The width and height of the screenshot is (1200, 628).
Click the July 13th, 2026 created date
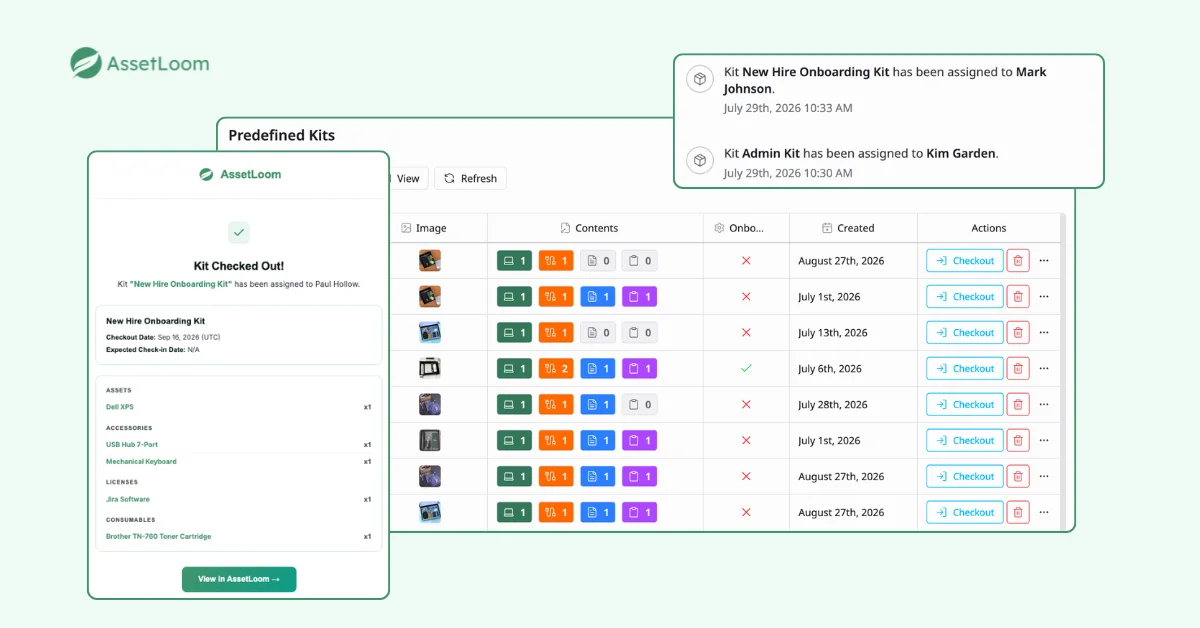click(833, 332)
